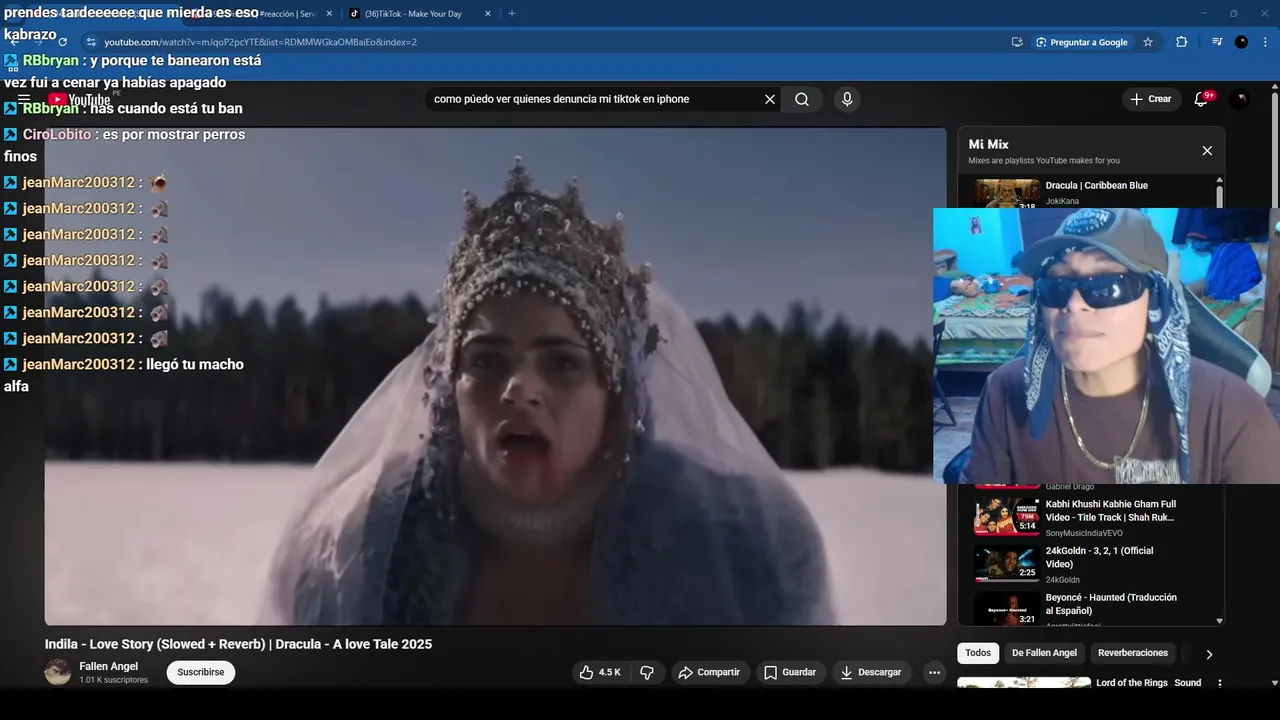Select the Reverberaciones chip

1133,653
